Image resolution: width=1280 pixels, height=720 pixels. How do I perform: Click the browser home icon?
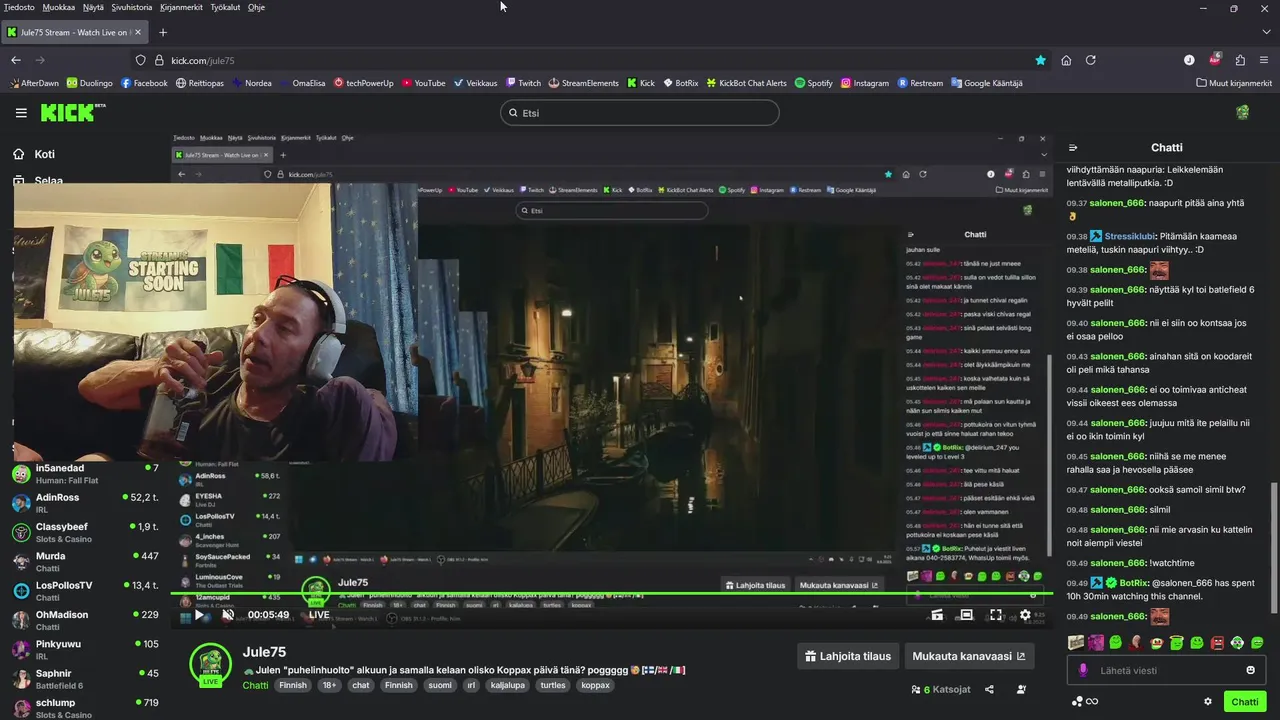(1066, 60)
